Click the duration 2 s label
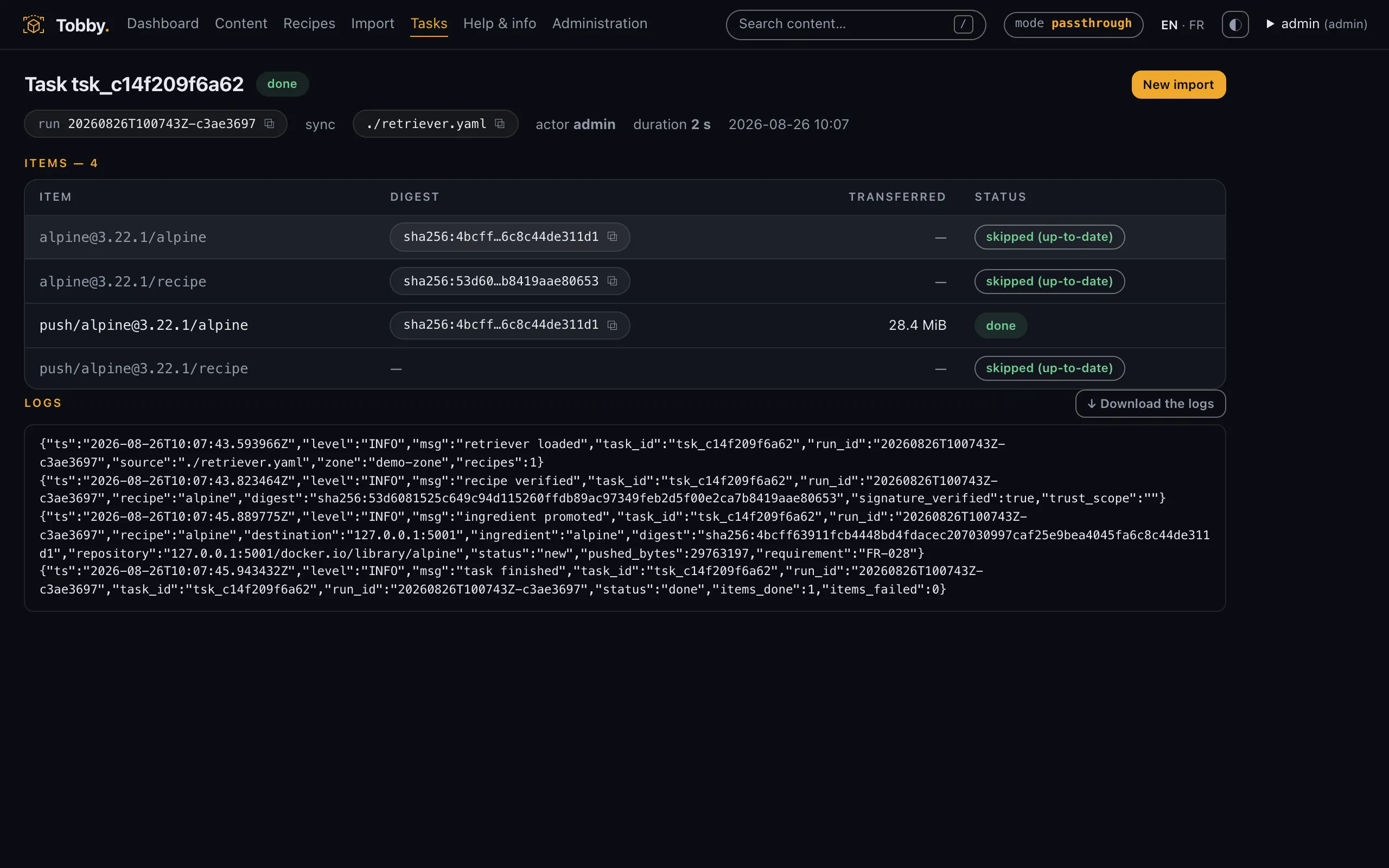 click(672, 124)
